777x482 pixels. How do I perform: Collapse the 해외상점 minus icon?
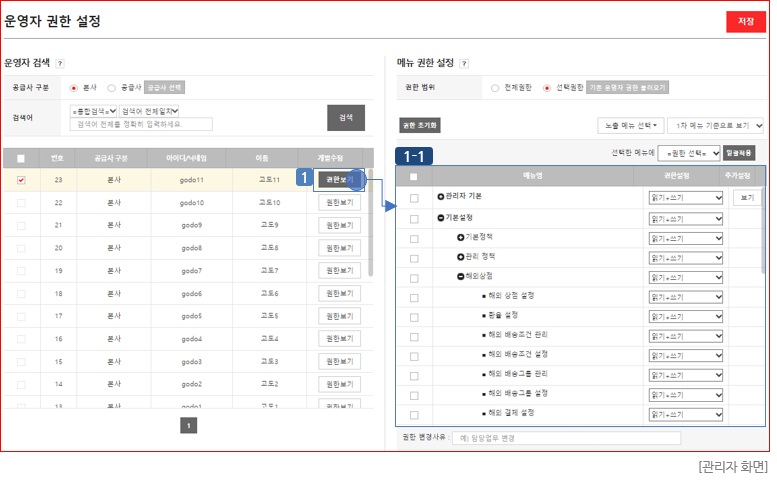coord(461,276)
